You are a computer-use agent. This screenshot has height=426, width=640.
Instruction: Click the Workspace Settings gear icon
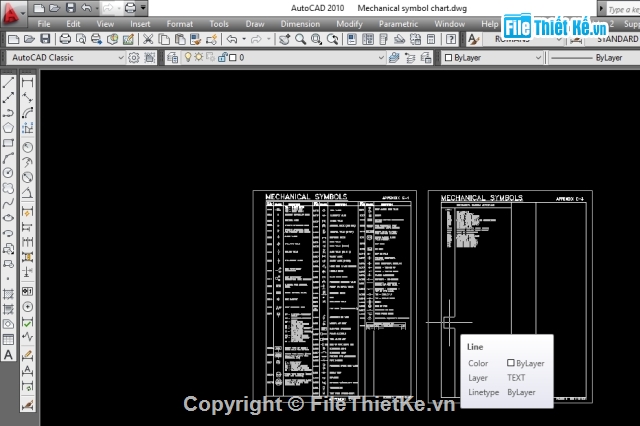133,58
